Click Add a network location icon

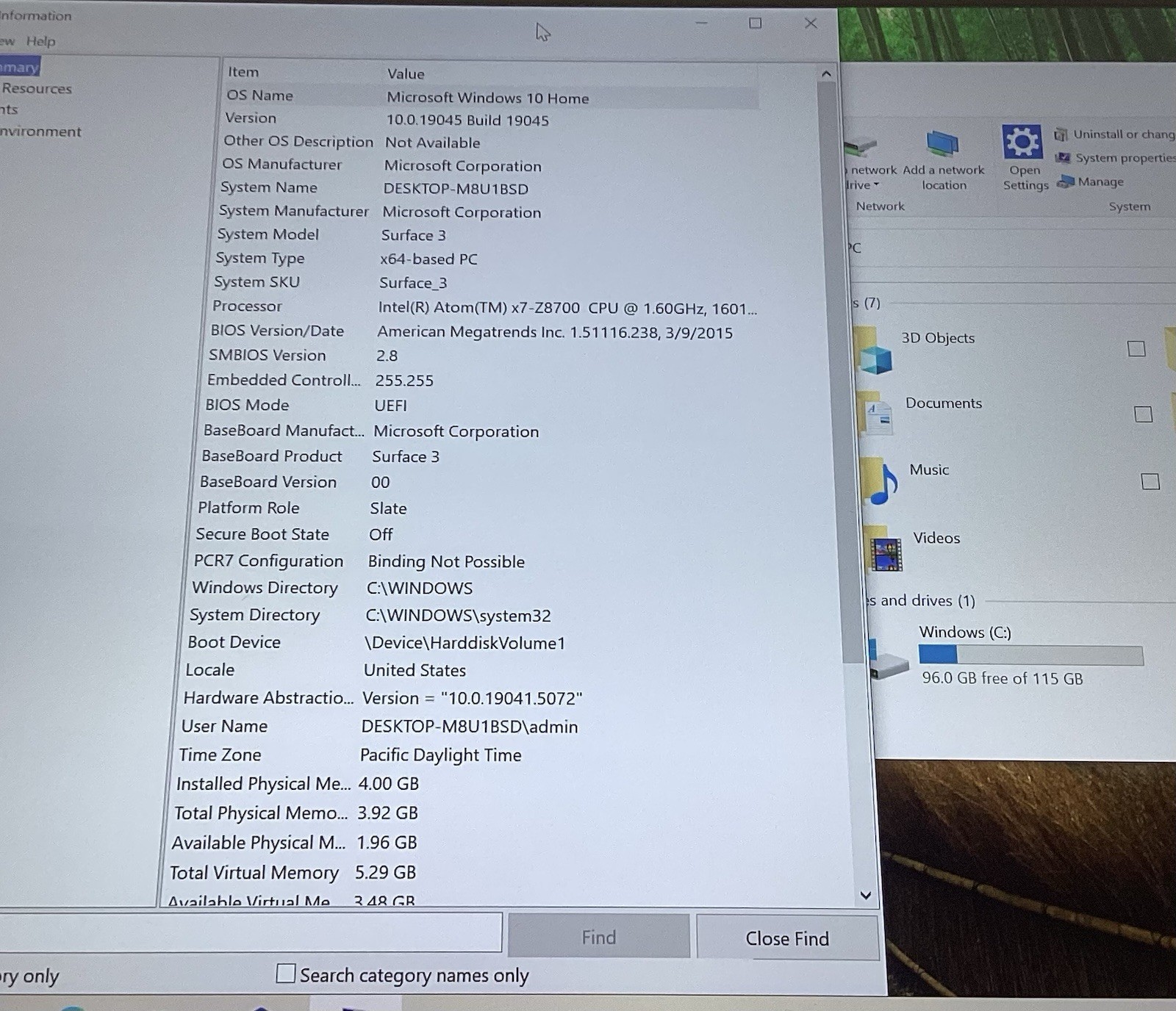pos(942,144)
